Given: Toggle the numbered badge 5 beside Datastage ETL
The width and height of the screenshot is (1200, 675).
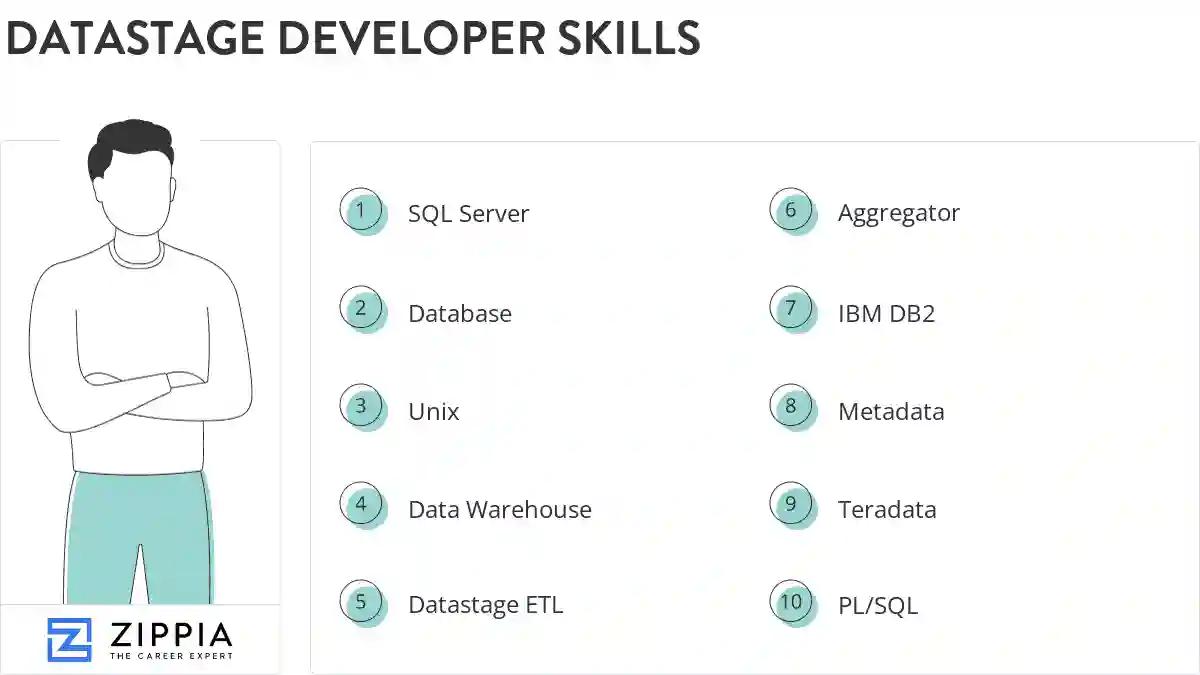Looking at the screenshot, I should [362, 601].
